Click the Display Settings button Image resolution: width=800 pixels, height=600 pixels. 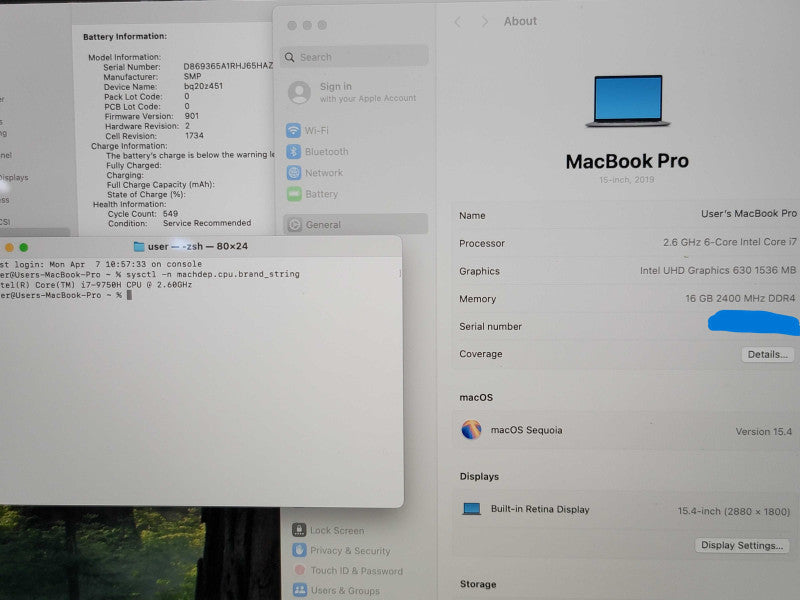pyautogui.click(x=742, y=545)
